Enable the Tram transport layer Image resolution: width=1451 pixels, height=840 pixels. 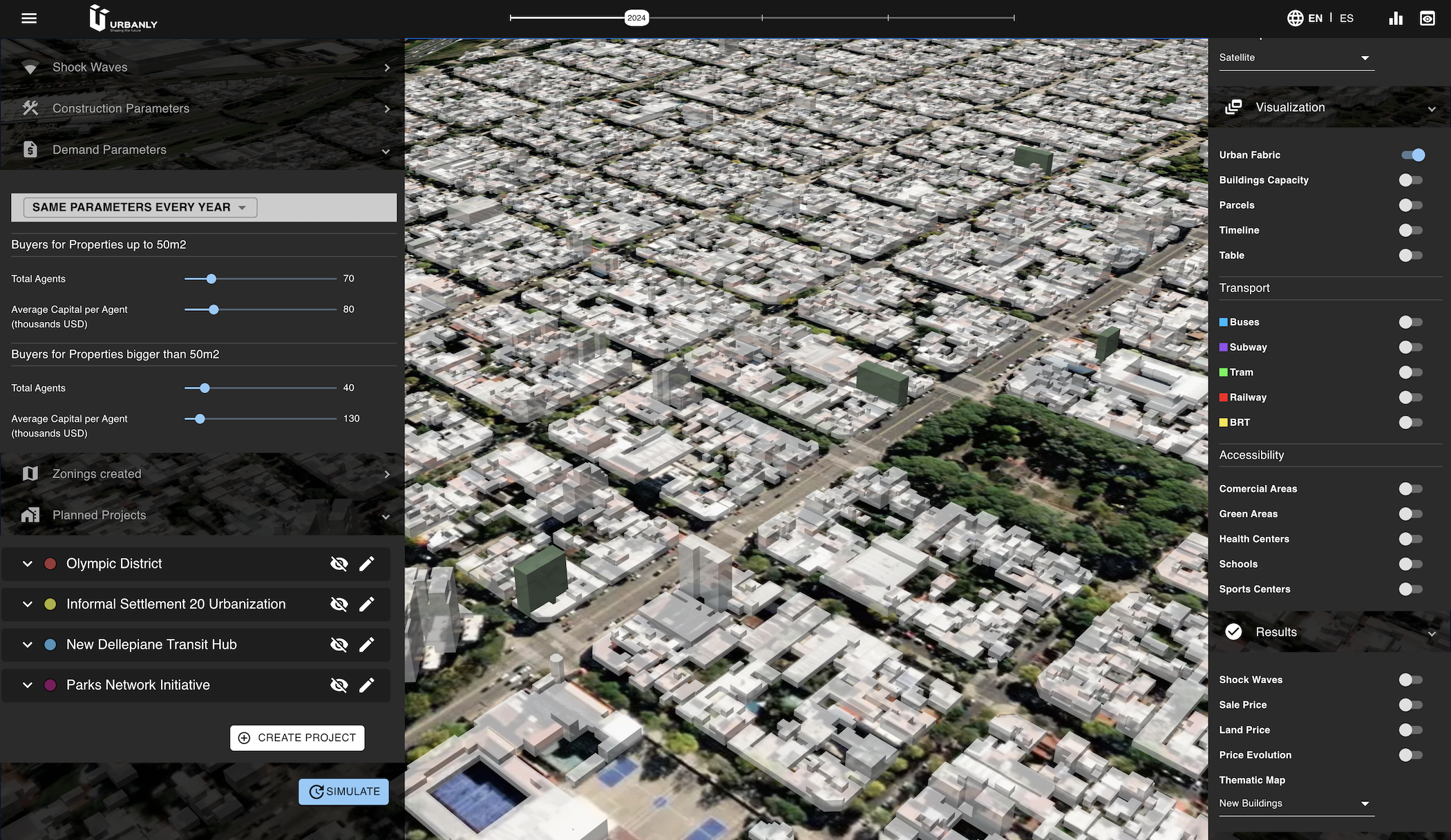(1411, 372)
